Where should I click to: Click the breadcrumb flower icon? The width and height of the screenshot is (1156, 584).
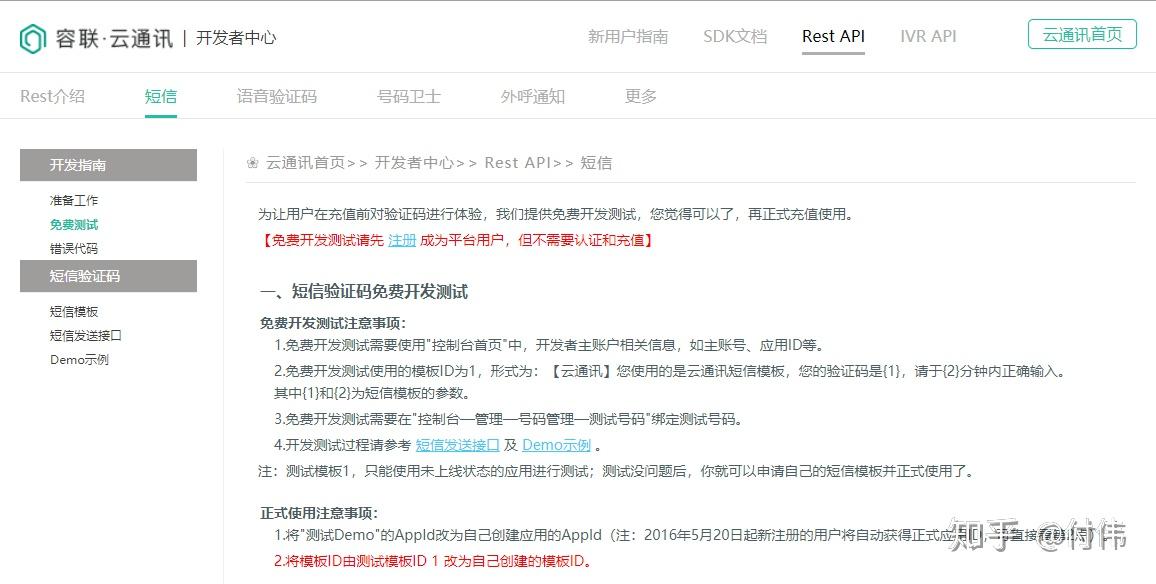[x=253, y=163]
